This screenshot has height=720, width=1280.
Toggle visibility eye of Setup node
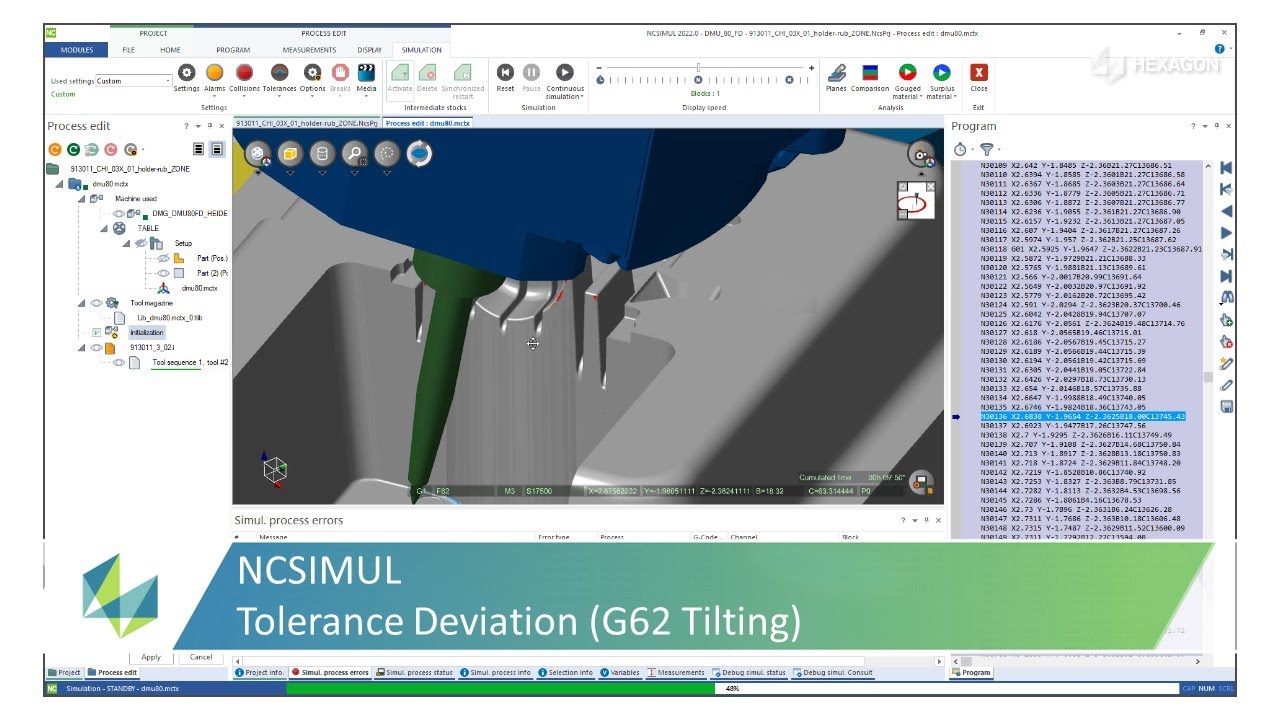[142, 243]
